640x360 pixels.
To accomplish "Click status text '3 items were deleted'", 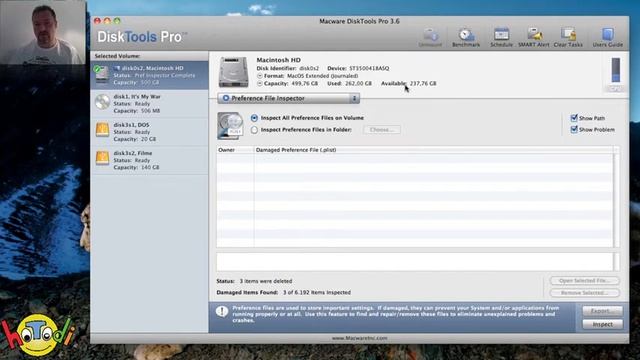I will (266, 281).
